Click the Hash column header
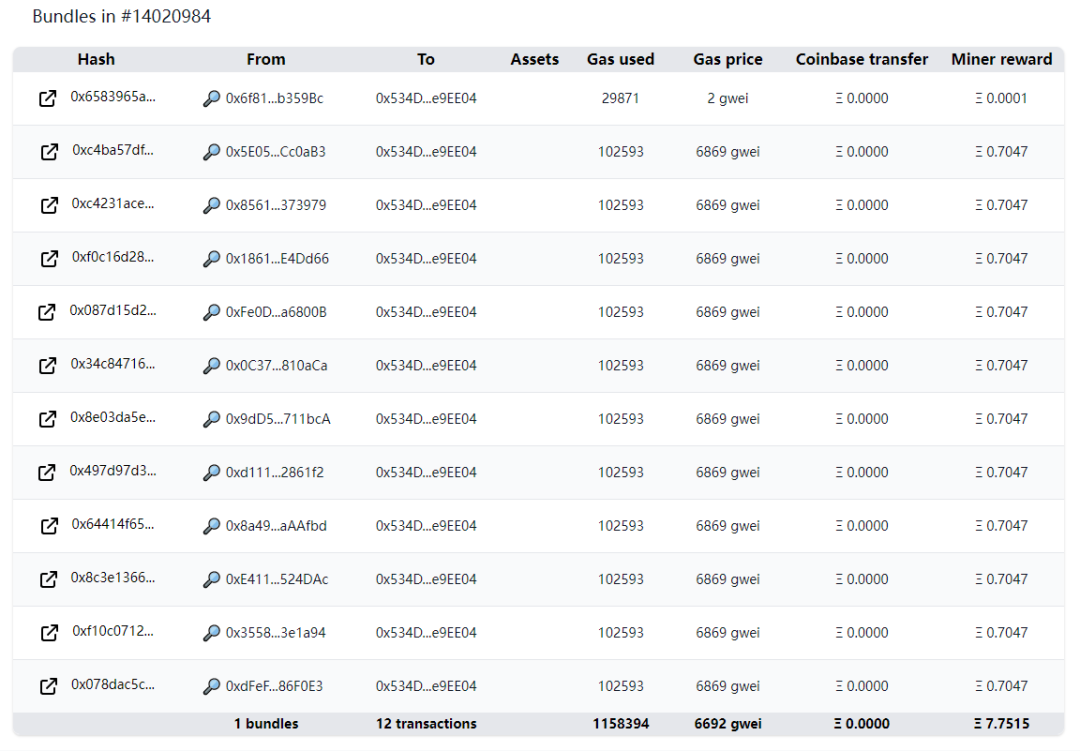The width and height of the screenshot is (1080, 751). click(x=96, y=60)
